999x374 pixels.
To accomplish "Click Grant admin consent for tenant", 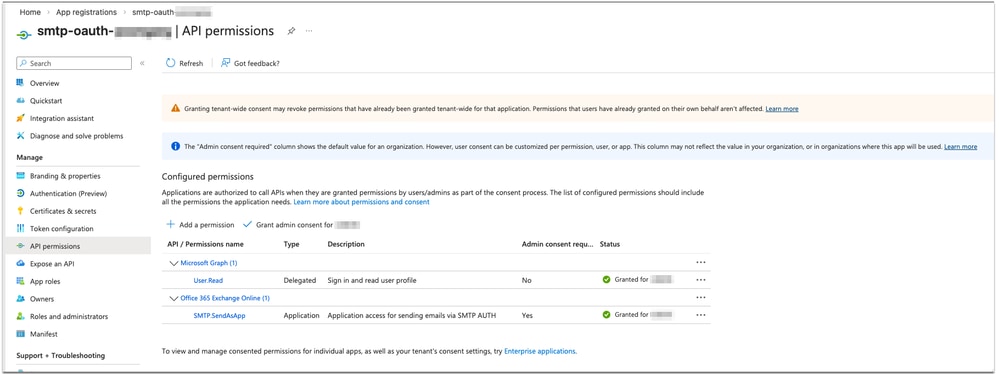I will point(302,225).
